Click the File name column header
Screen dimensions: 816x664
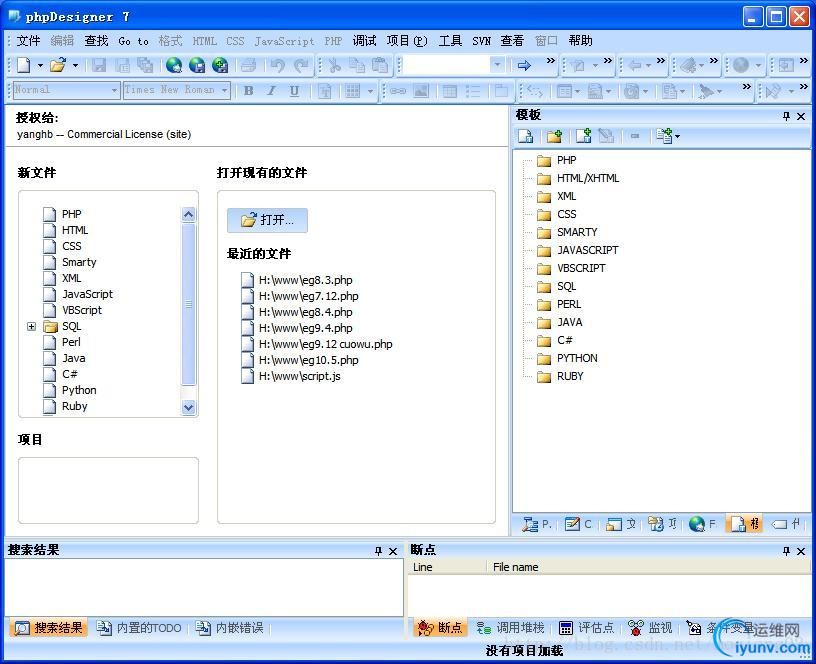515,567
